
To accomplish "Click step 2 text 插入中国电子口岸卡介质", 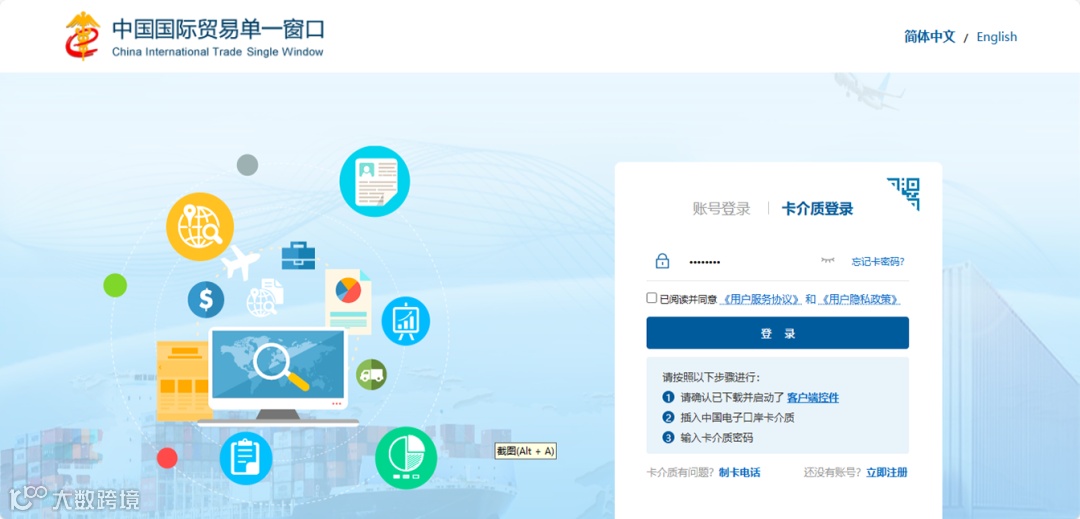I will (x=738, y=417).
